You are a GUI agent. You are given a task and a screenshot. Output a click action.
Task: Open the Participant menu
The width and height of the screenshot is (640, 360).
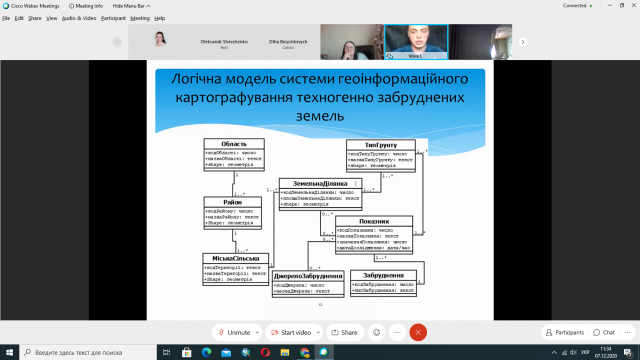coord(113,18)
